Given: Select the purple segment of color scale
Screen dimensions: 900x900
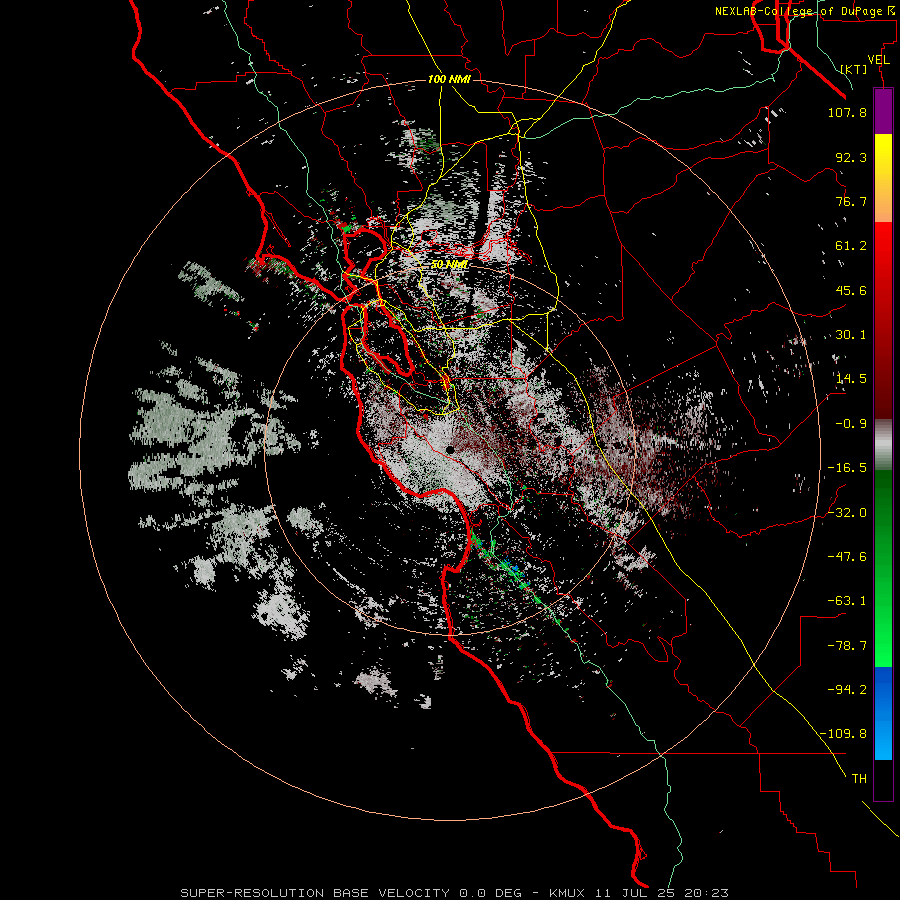Looking at the screenshot, I should coord(883,111).
